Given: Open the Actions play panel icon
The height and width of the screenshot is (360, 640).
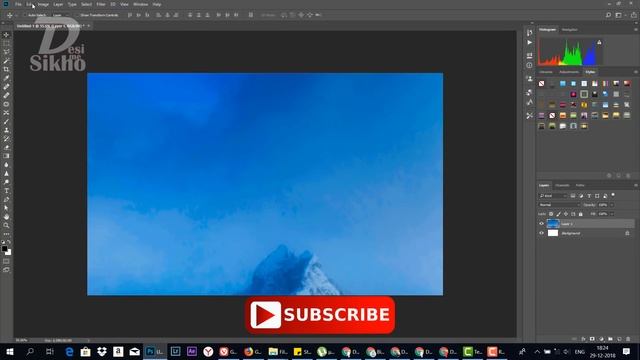Looking at the screenshot, I should pyautogui.click(x=529, y=42).
